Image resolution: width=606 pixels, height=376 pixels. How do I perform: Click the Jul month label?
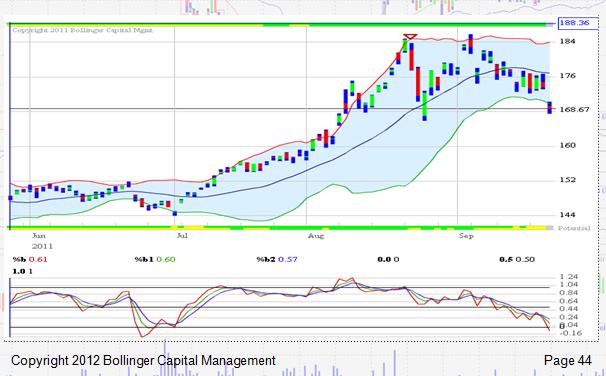point(182,236)
